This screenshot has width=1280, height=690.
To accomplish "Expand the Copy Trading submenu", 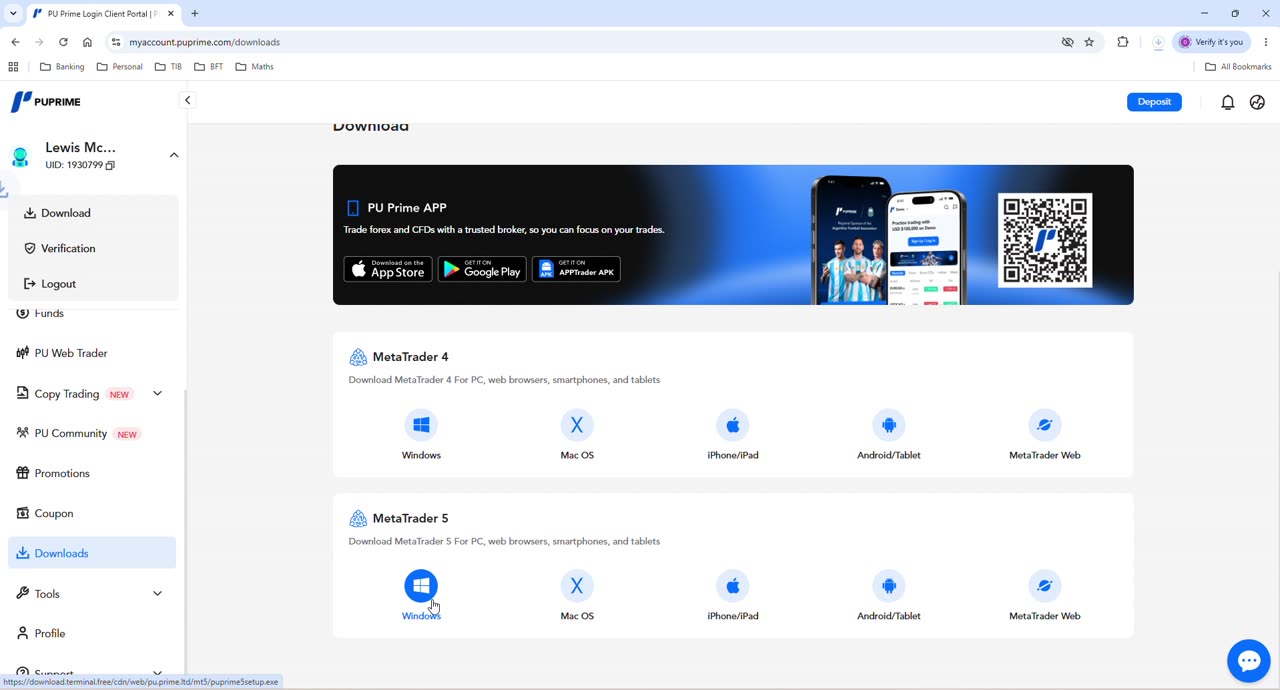I will (x=157, y=394).
